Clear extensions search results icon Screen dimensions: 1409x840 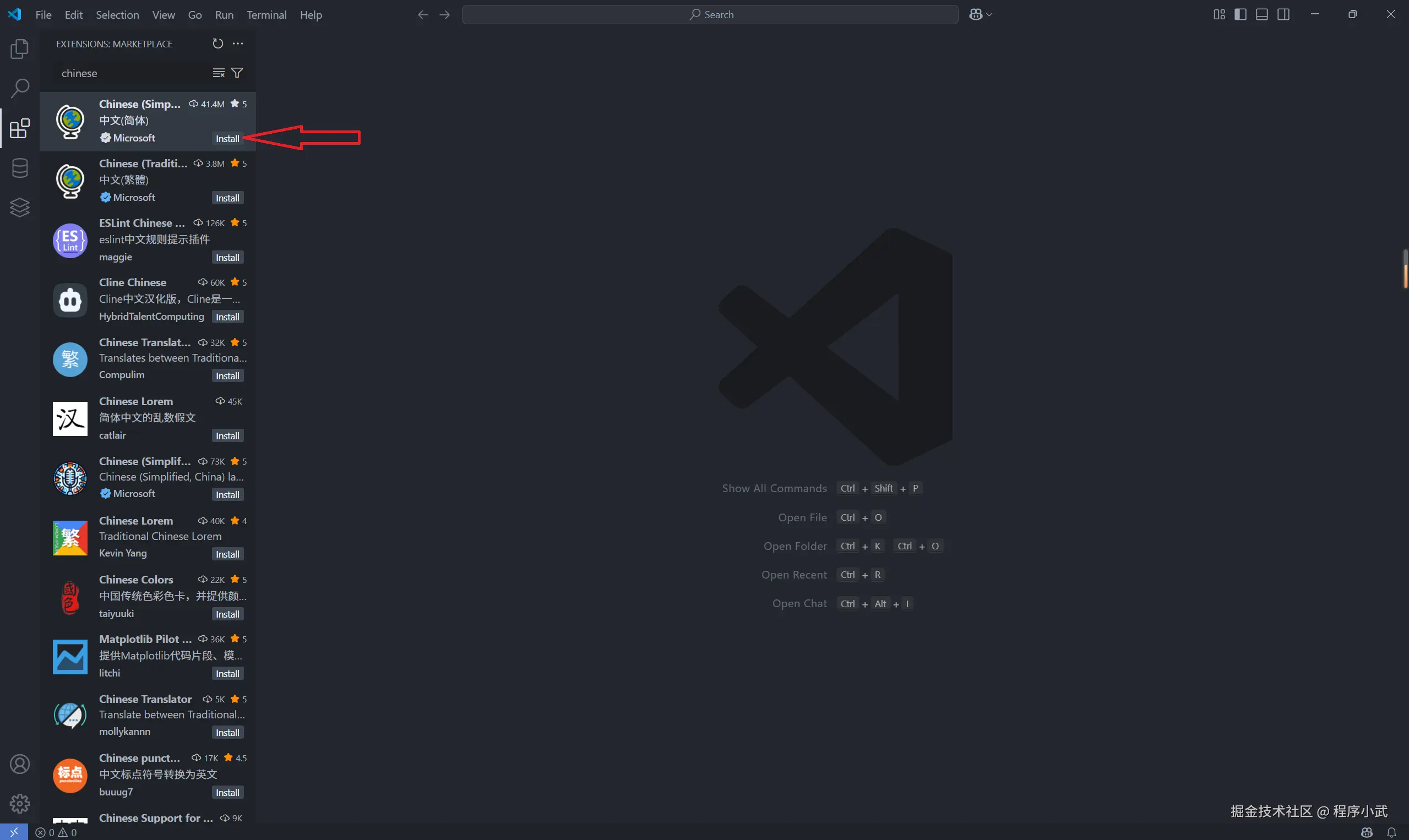[x=219, y=73]
